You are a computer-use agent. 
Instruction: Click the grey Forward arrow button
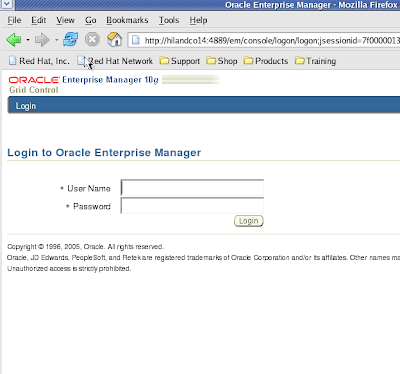(42, 40)
